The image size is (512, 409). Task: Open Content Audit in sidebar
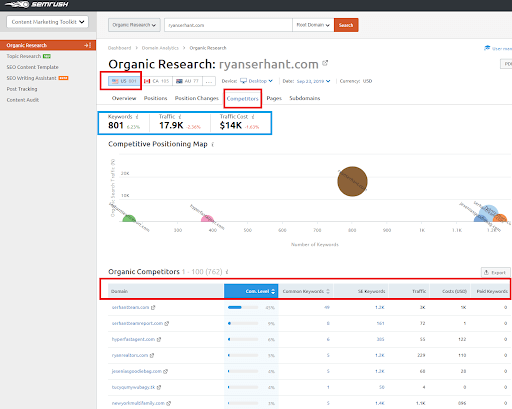[x=23, y=100]
